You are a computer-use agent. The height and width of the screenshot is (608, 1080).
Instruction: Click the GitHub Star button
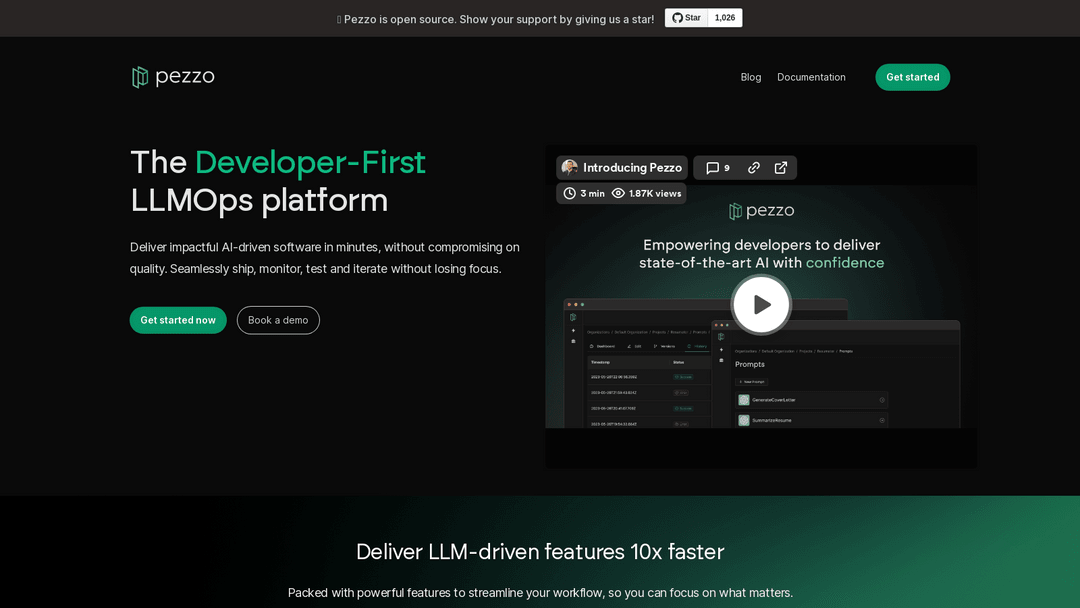686,18
